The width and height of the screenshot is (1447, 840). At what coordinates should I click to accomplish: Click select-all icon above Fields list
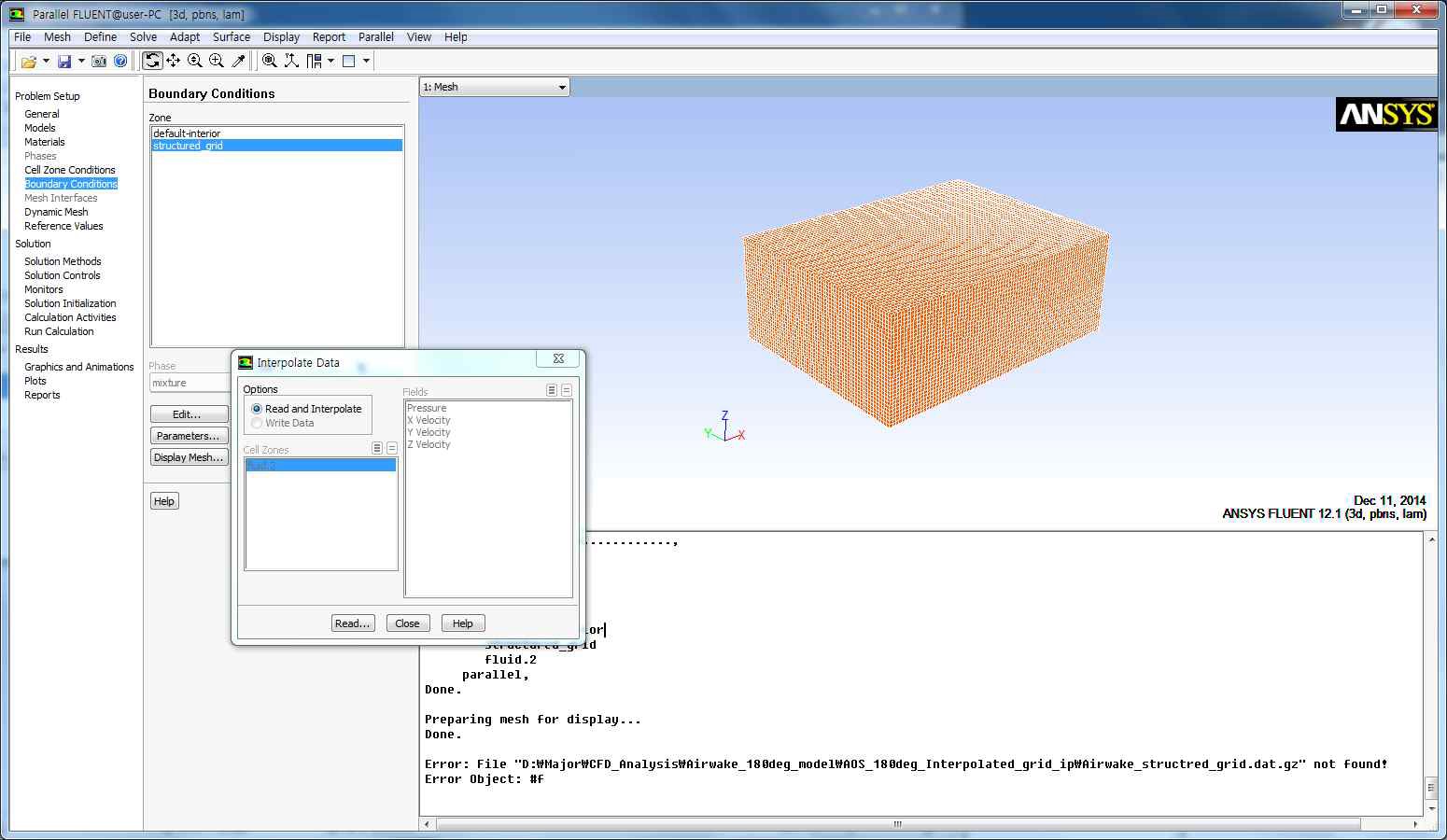tap(552, 390)
